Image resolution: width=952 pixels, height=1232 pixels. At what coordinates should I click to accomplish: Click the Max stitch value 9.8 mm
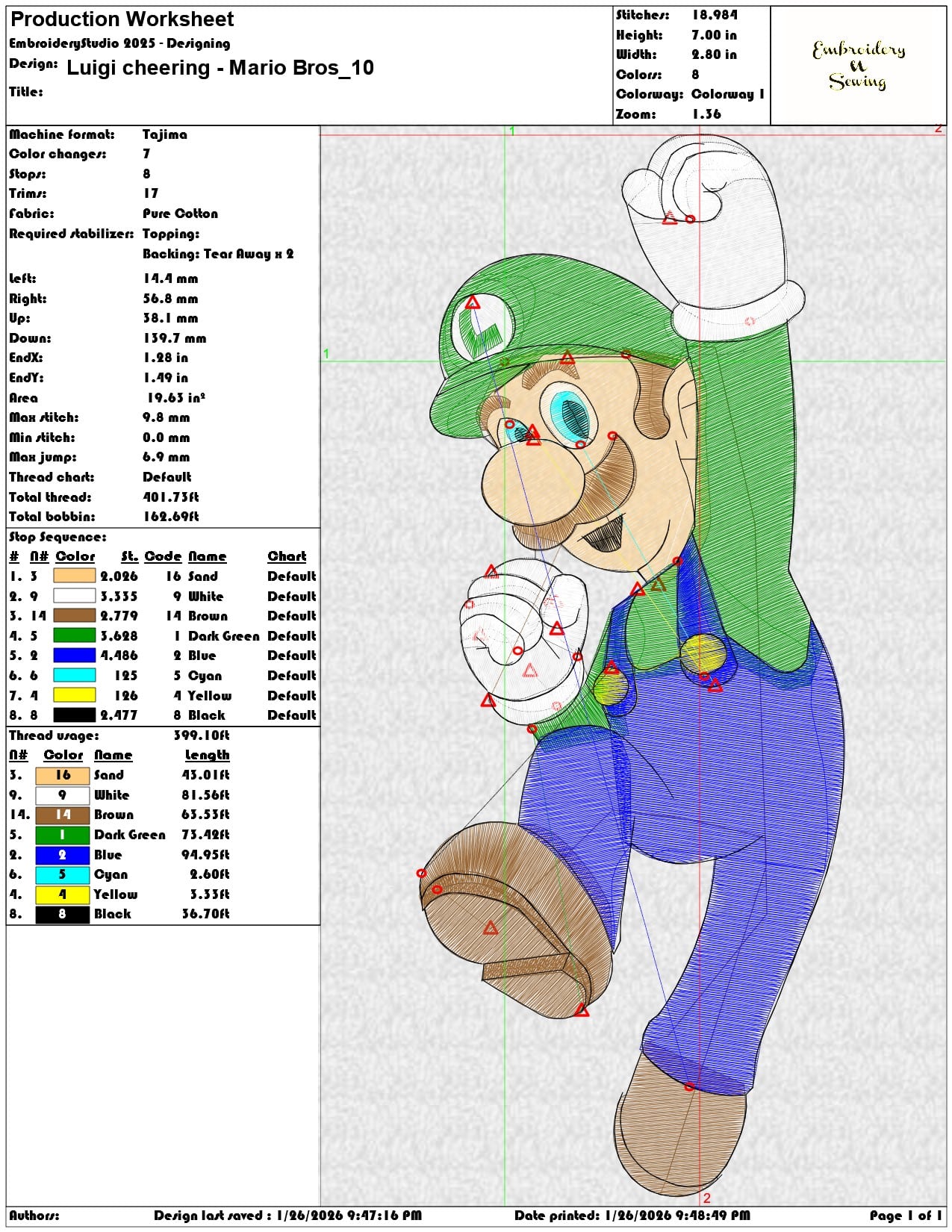[167, 417]
